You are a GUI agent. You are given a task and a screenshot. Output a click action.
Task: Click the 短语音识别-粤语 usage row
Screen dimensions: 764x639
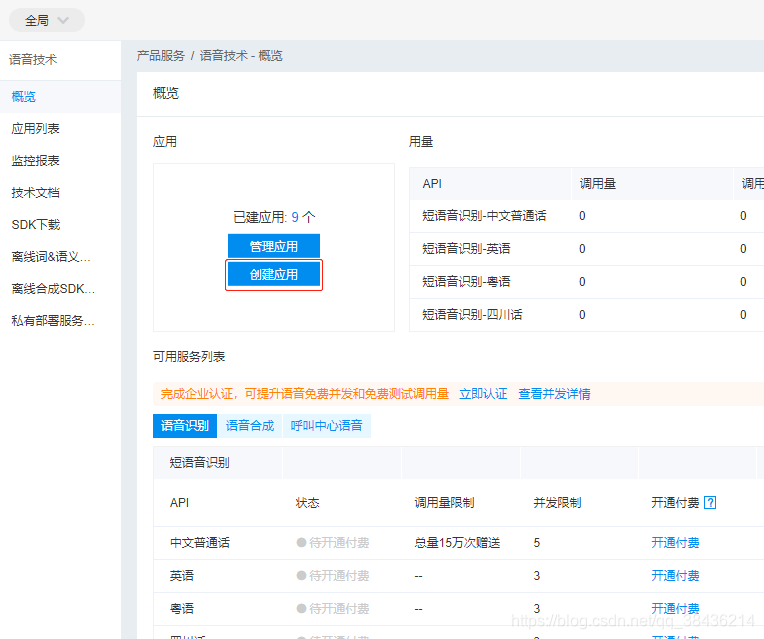pyautogui.click(x=587, y=282)
